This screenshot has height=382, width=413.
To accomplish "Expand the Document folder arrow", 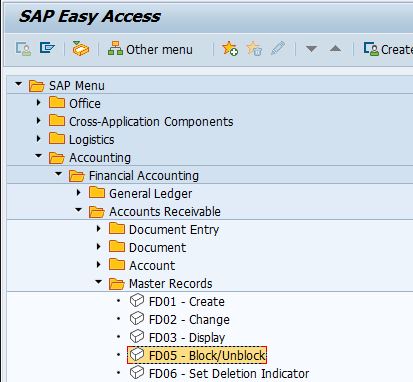I will [x=99, y=247].
